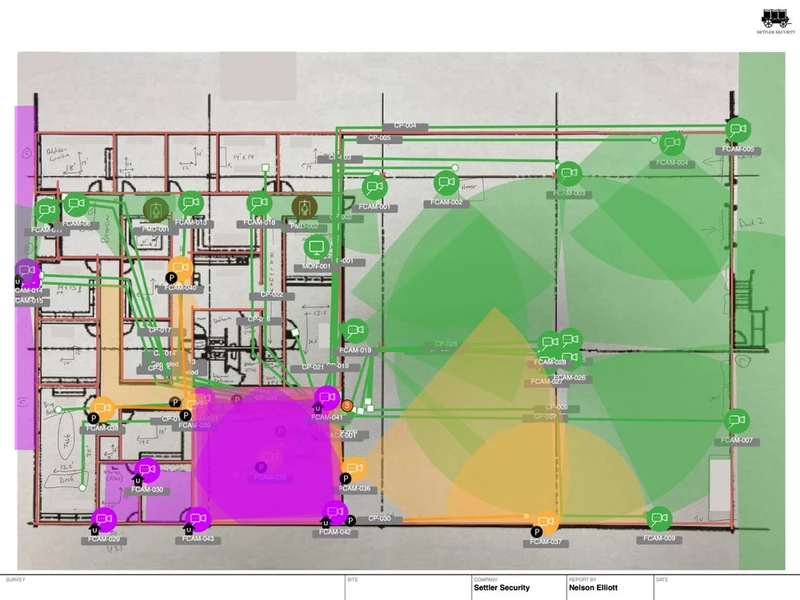800x600 pixels.
Task: Choose the FCAM-017 camera icon
Action: pos(47,210)
